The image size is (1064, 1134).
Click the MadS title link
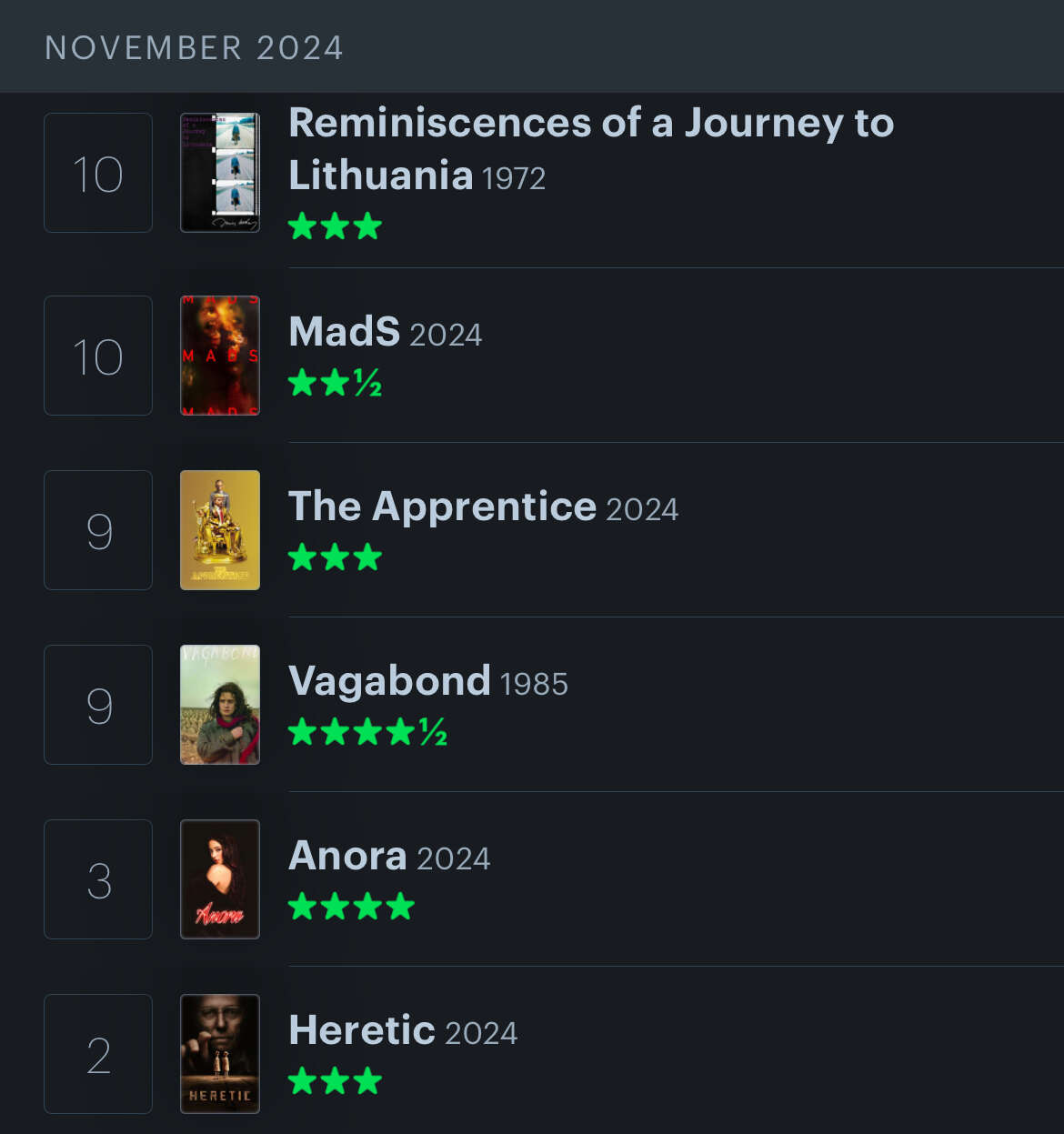pos(344,332)
